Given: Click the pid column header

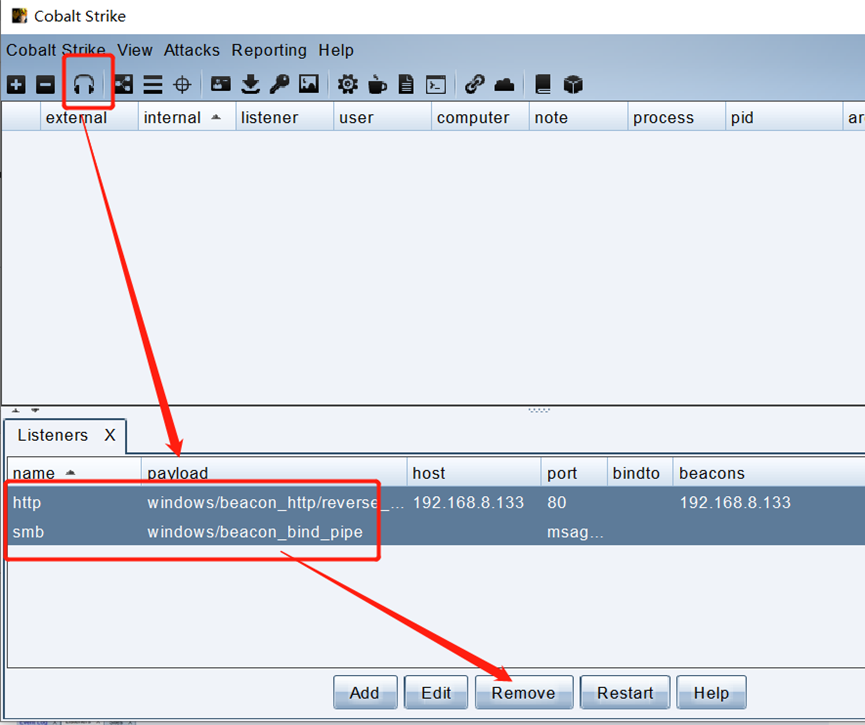Looking at the screenshot, I should pos(784,117).
